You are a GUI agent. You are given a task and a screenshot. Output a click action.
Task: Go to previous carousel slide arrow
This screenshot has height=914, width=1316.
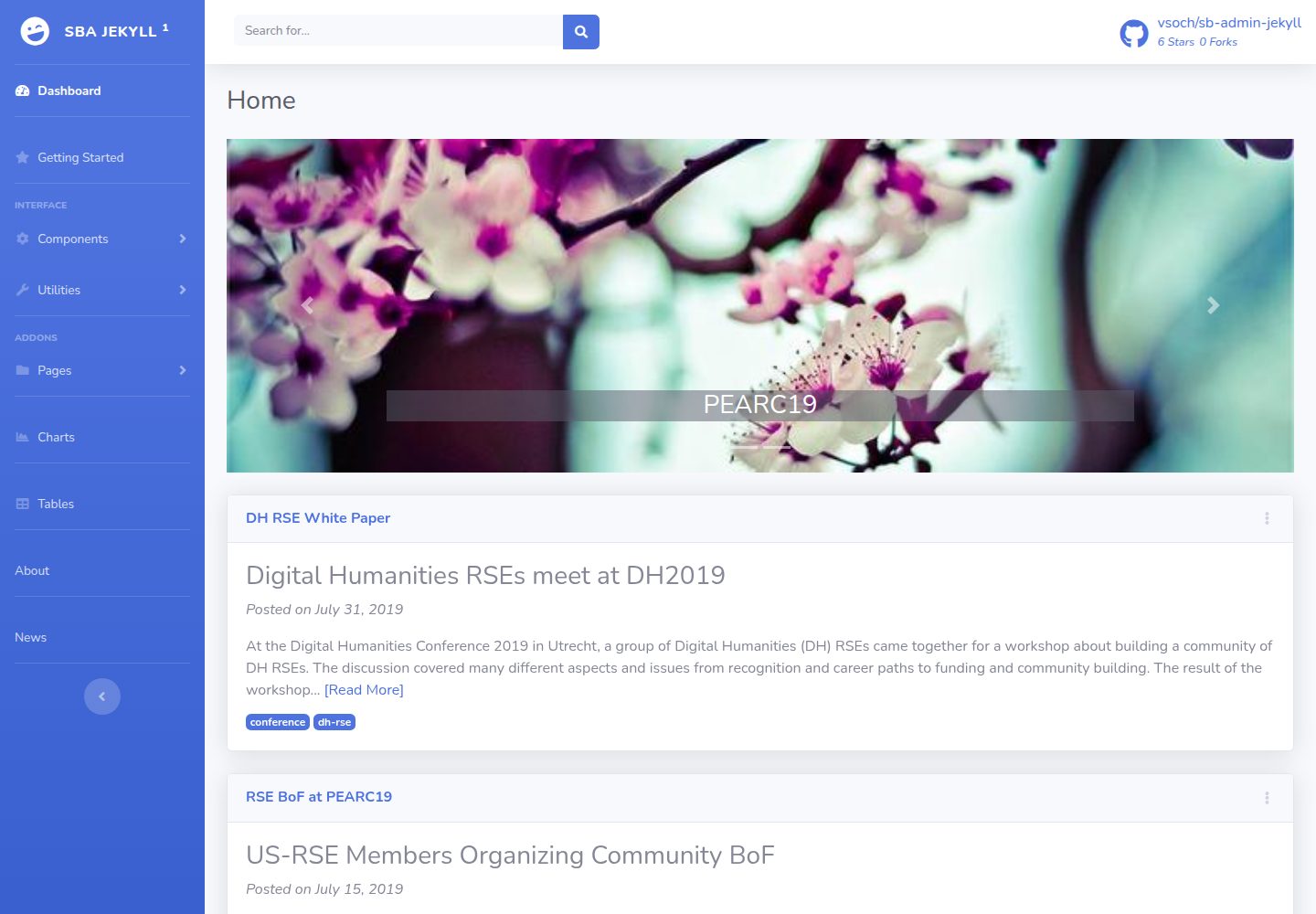tap(307, 305)
